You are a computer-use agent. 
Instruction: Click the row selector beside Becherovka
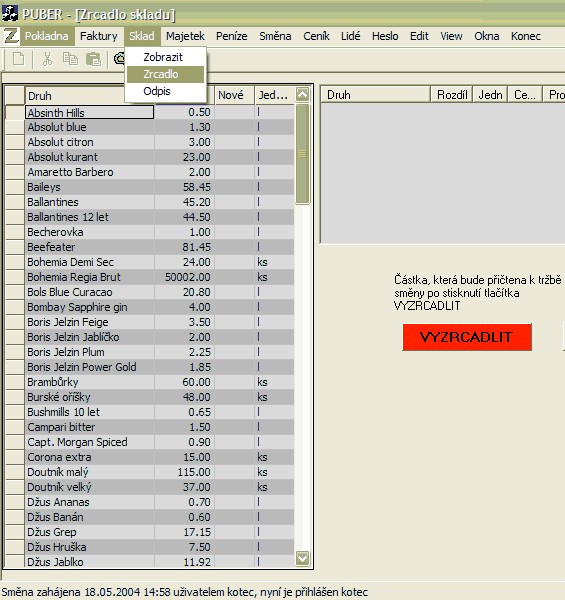[15, 232]
